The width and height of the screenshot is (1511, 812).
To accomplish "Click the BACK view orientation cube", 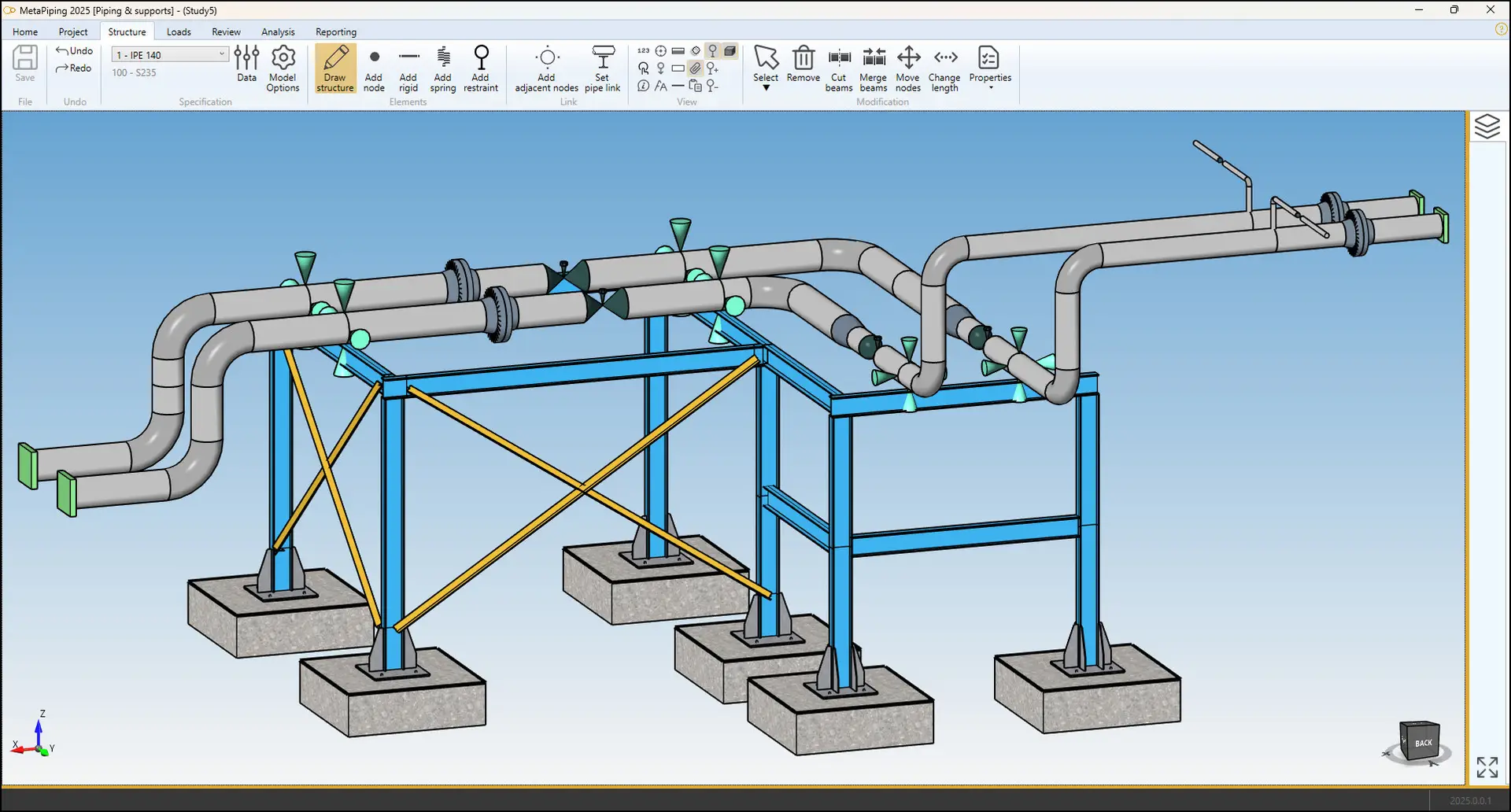I will coord(1422,742).
